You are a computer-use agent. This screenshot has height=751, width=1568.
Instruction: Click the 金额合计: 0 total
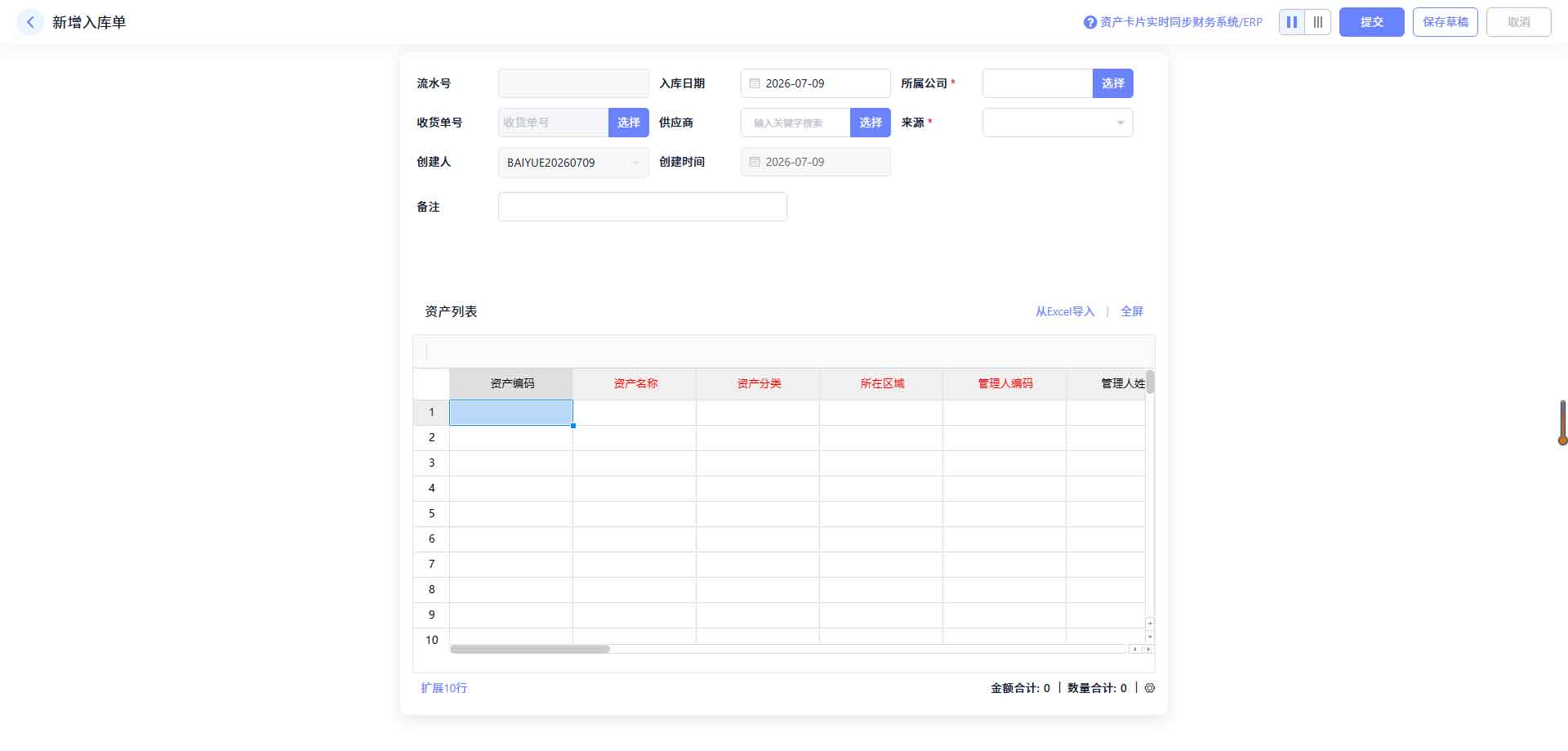pyautogui.click(x=1020, y=688)
